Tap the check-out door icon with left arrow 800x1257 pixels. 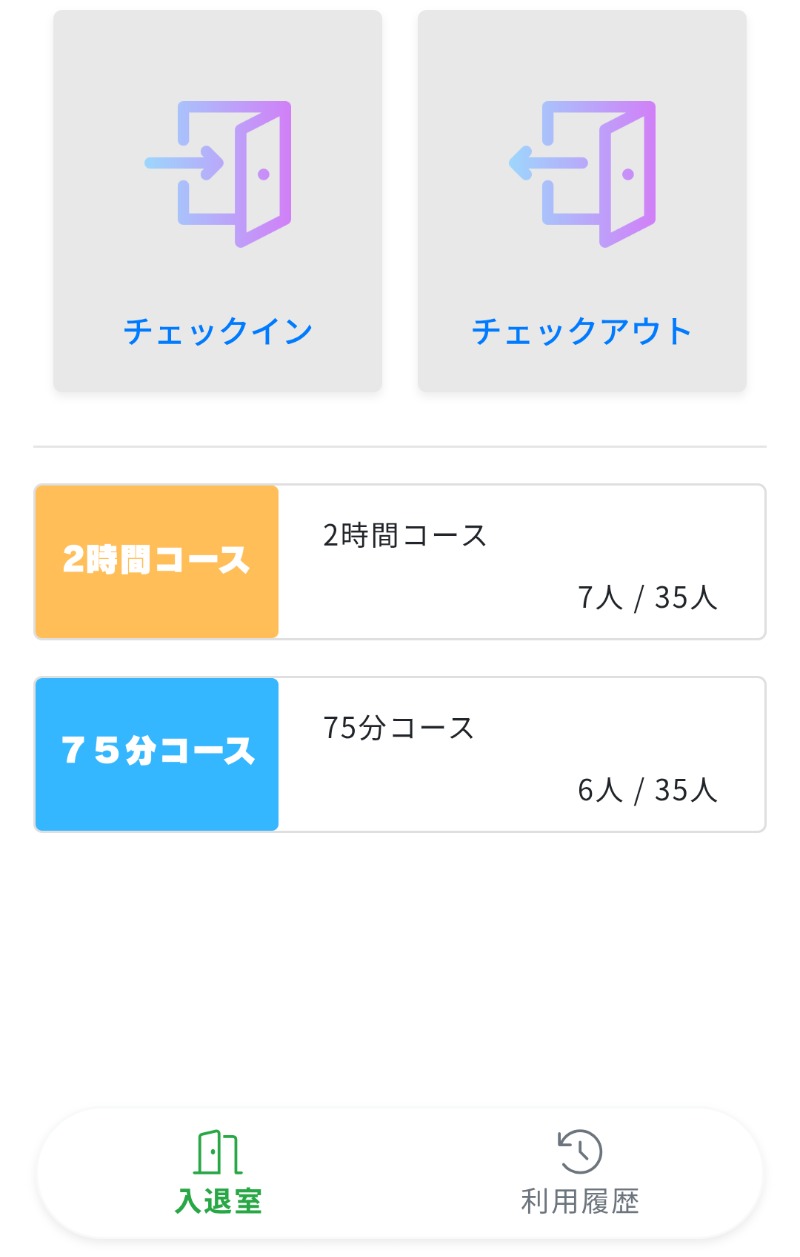581,172
